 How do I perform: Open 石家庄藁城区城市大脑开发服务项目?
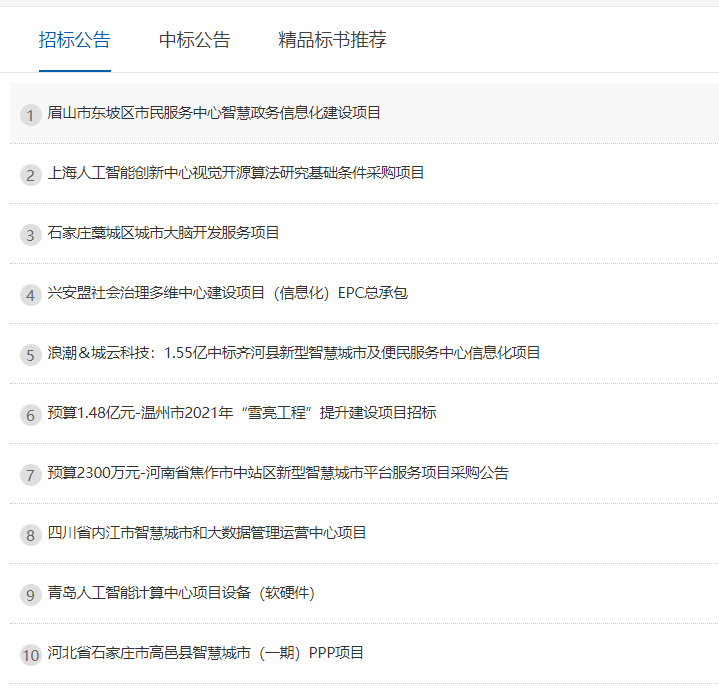click(x=163, y=233)
